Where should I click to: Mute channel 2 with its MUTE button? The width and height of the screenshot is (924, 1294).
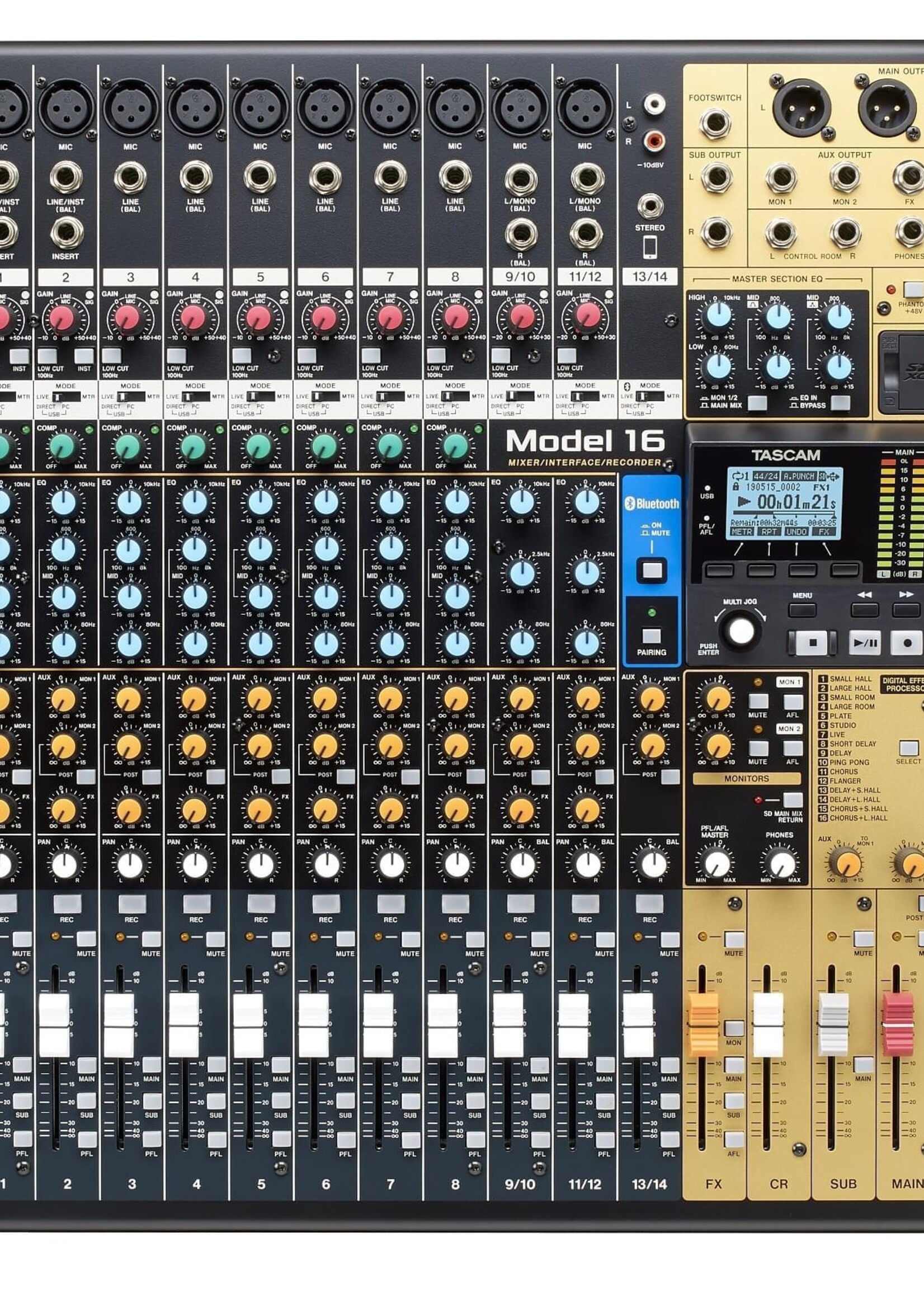pos(87,939)
